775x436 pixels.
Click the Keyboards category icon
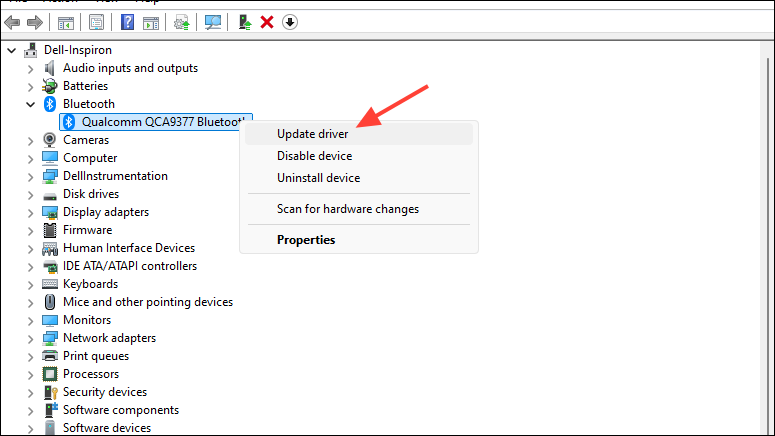point(49,284)
